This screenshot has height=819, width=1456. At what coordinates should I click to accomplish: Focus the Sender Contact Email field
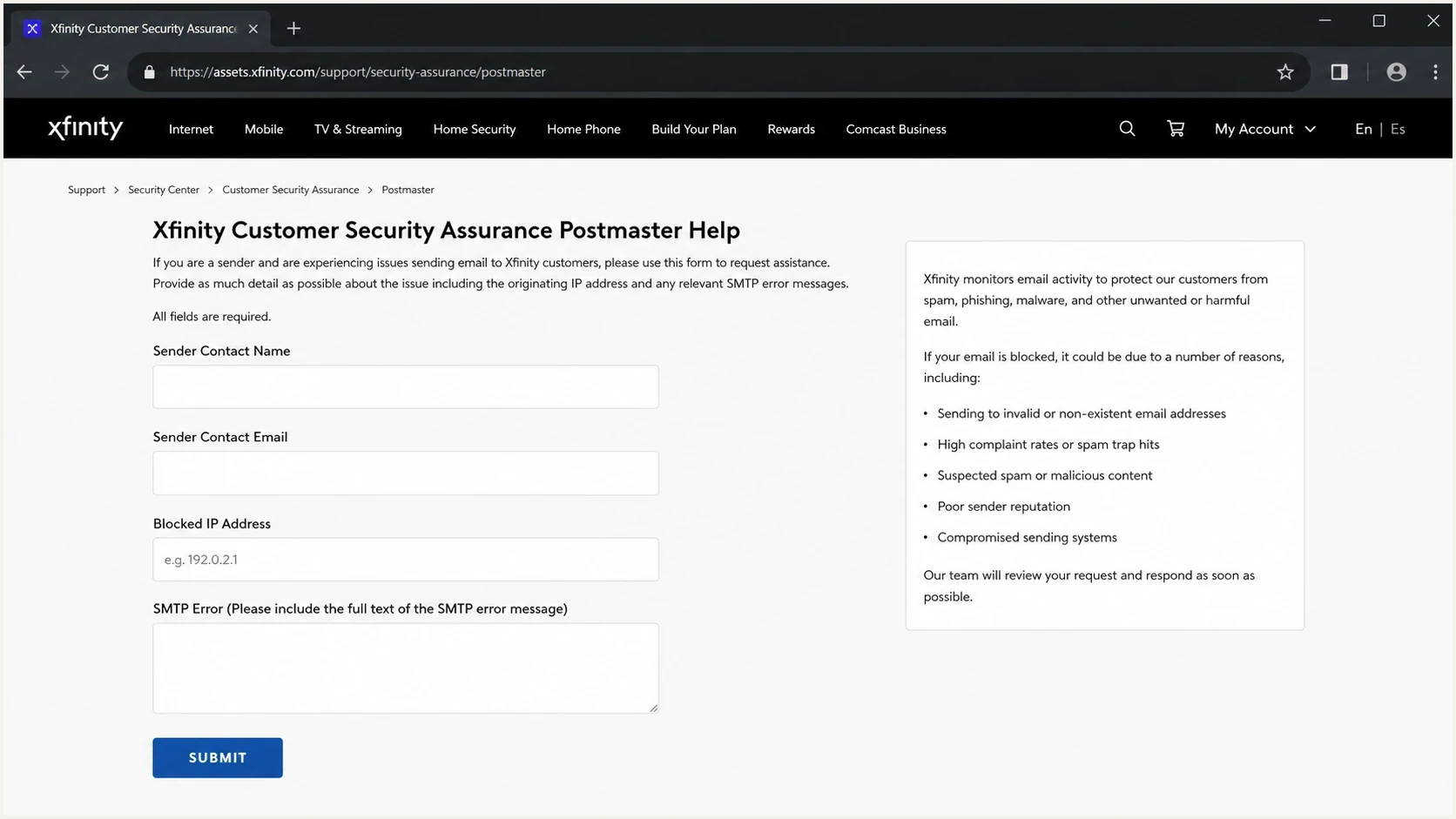pos(406,473)
